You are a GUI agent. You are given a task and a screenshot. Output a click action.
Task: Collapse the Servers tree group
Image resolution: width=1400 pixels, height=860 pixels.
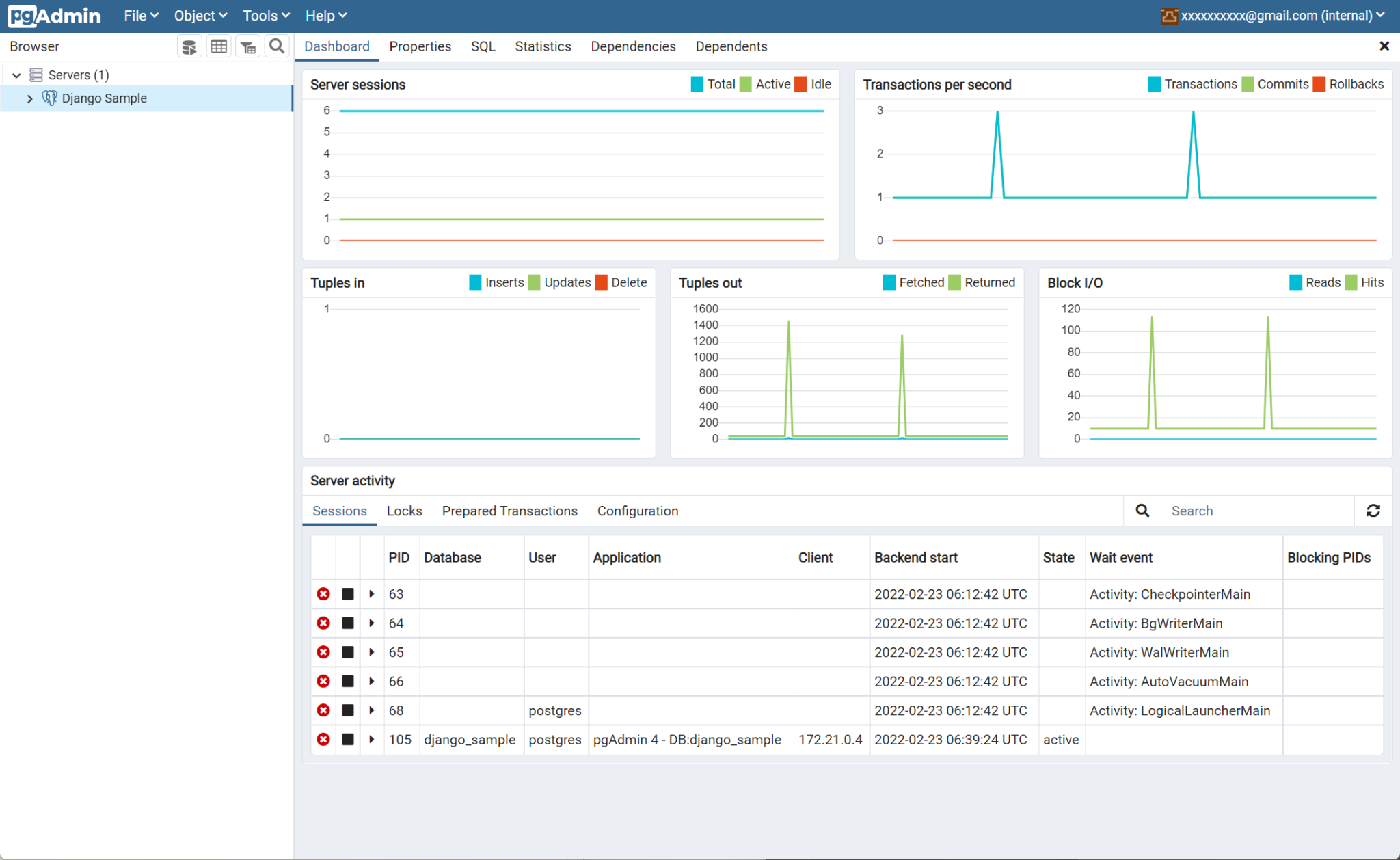(17, 75)
